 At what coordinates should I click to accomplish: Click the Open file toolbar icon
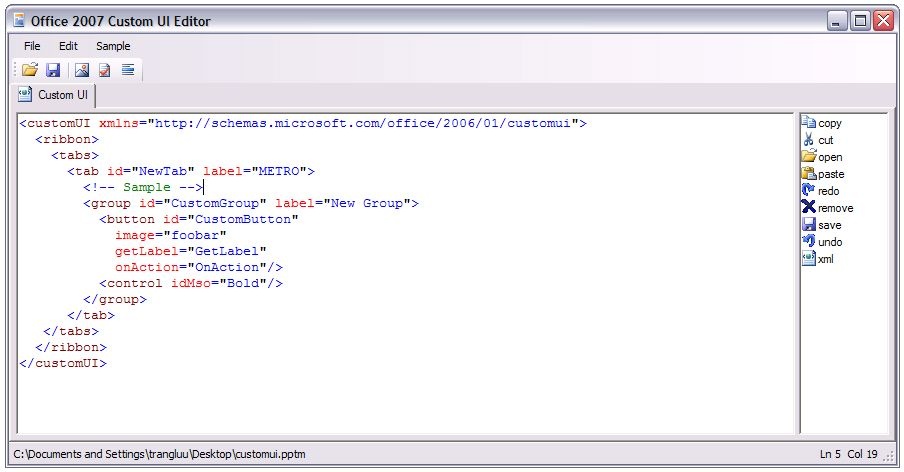pyautogui.click(x=29, y=70)
